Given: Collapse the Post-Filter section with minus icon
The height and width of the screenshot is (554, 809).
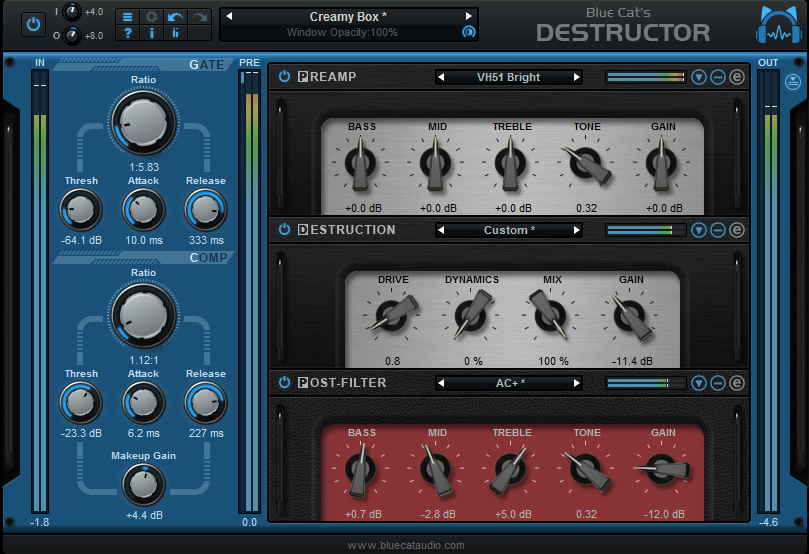Looking at the screenshot, I should coord(718,383).
